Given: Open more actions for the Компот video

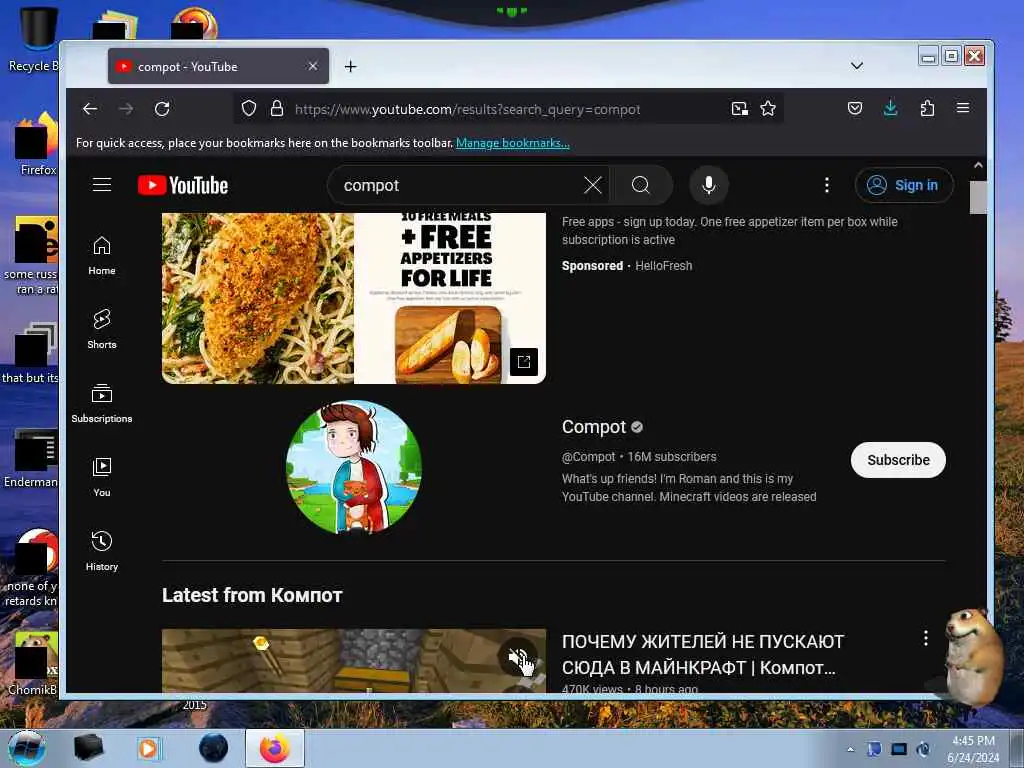Looking at the screenshot, I should [925, 638].
